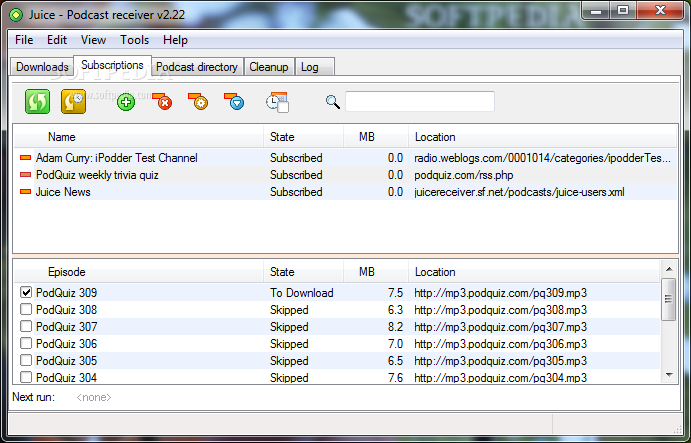The height and width of the screenshot is (443, 691).
Task: Open the scheduler clock icon
Action: [x=277, y=101]
